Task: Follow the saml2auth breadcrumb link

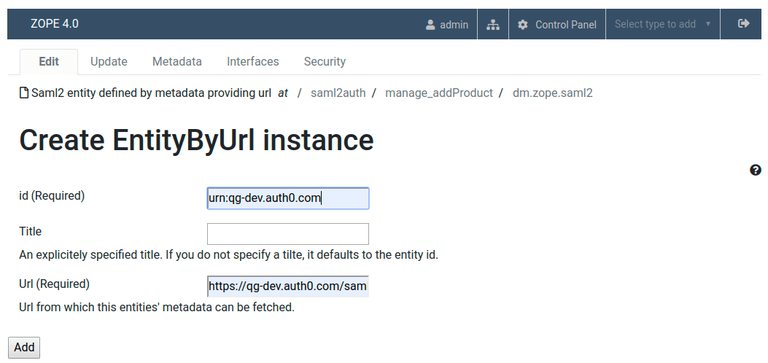Action: [338, 93]
